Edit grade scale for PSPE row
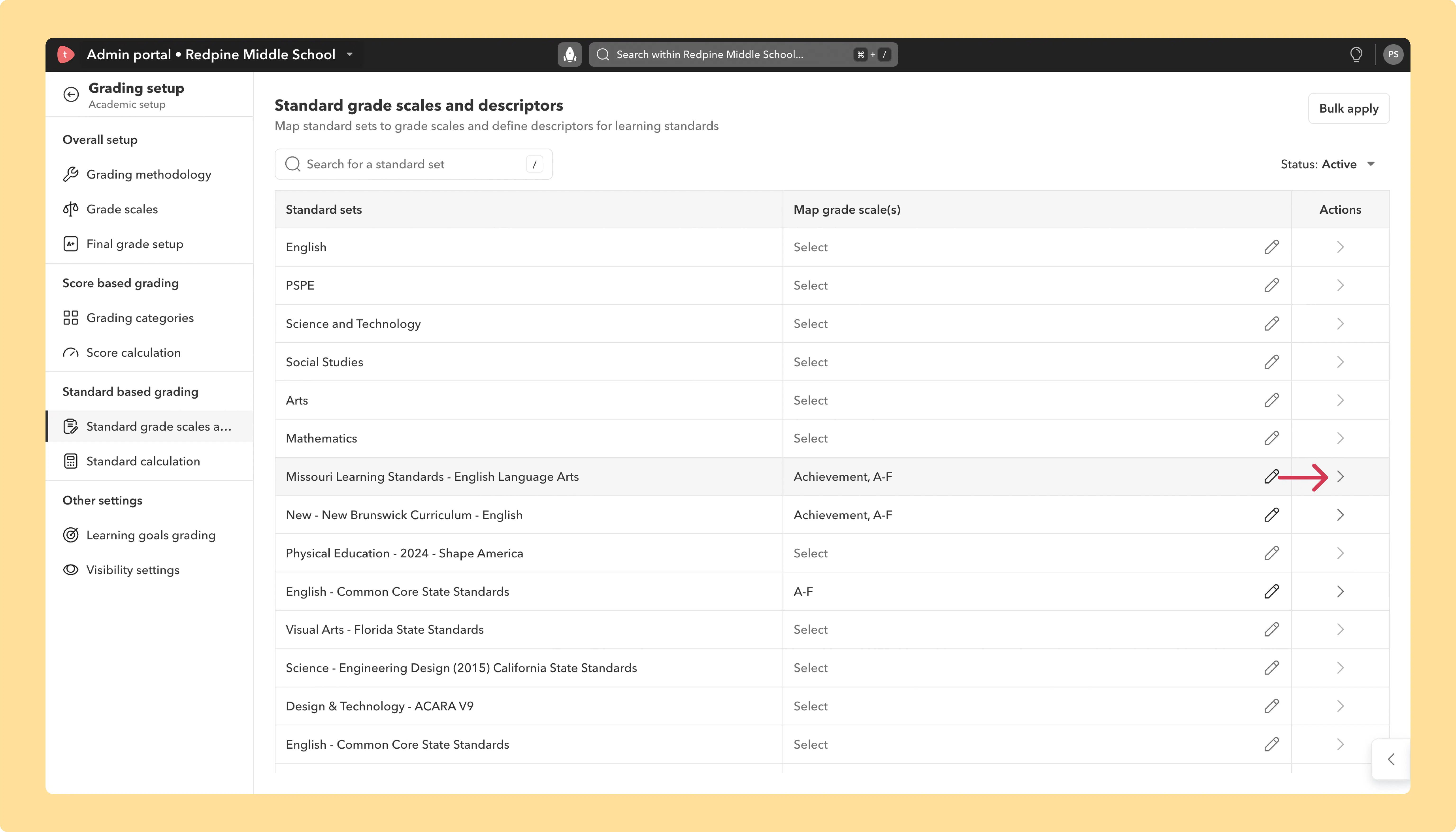Image resolution: width=1456 pixels, height=832 pixels. coord(1271,285)
